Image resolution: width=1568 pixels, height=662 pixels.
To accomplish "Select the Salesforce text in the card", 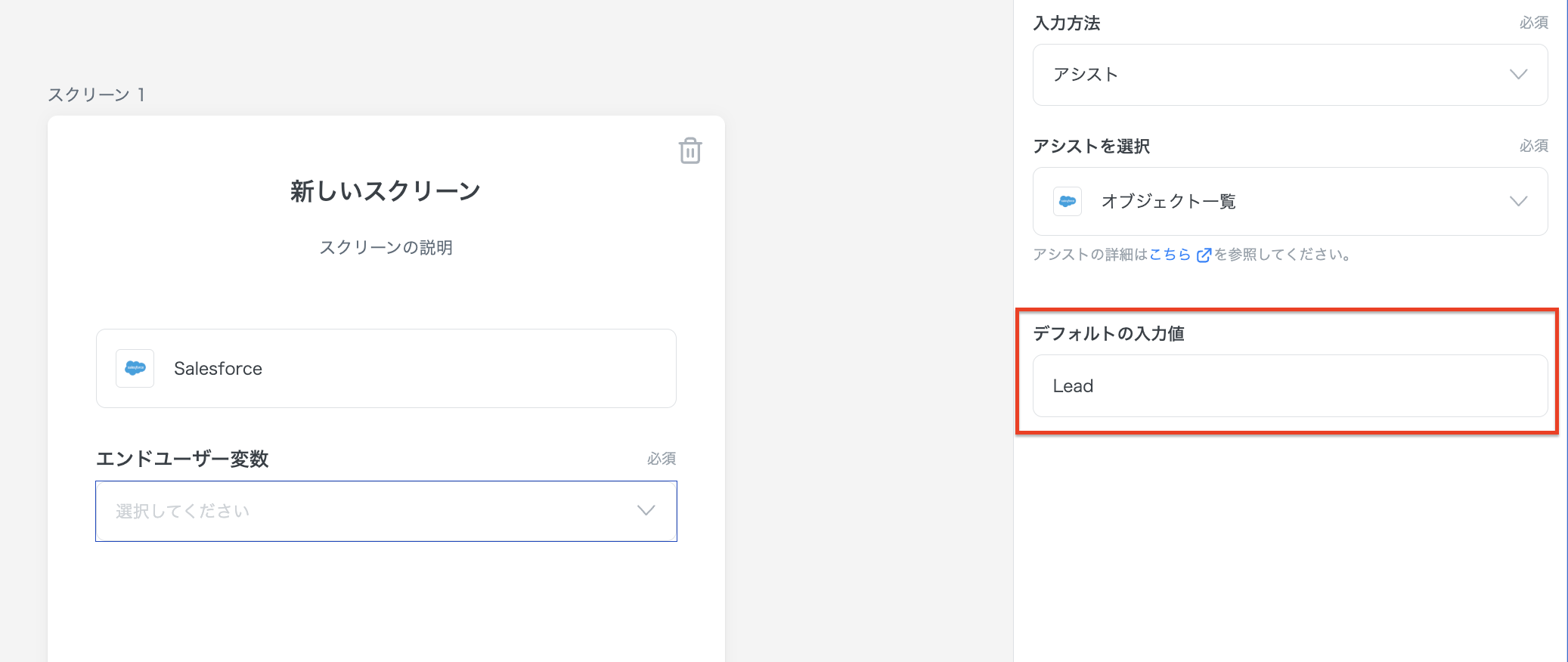I will 218,368.
